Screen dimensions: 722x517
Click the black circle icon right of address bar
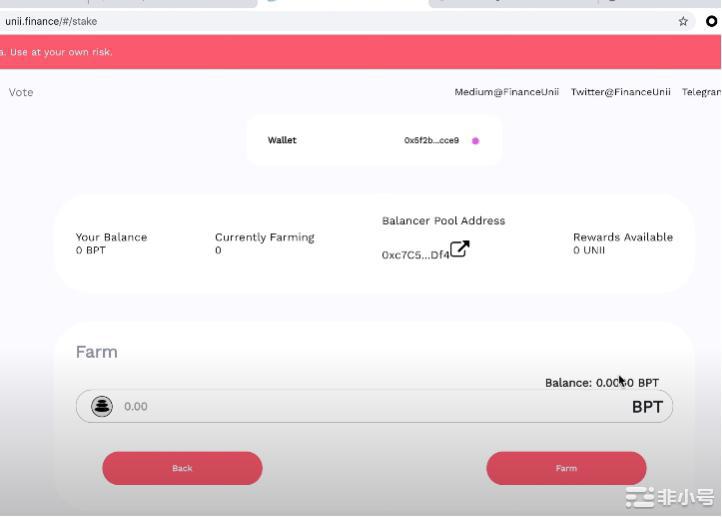(712, 21)
